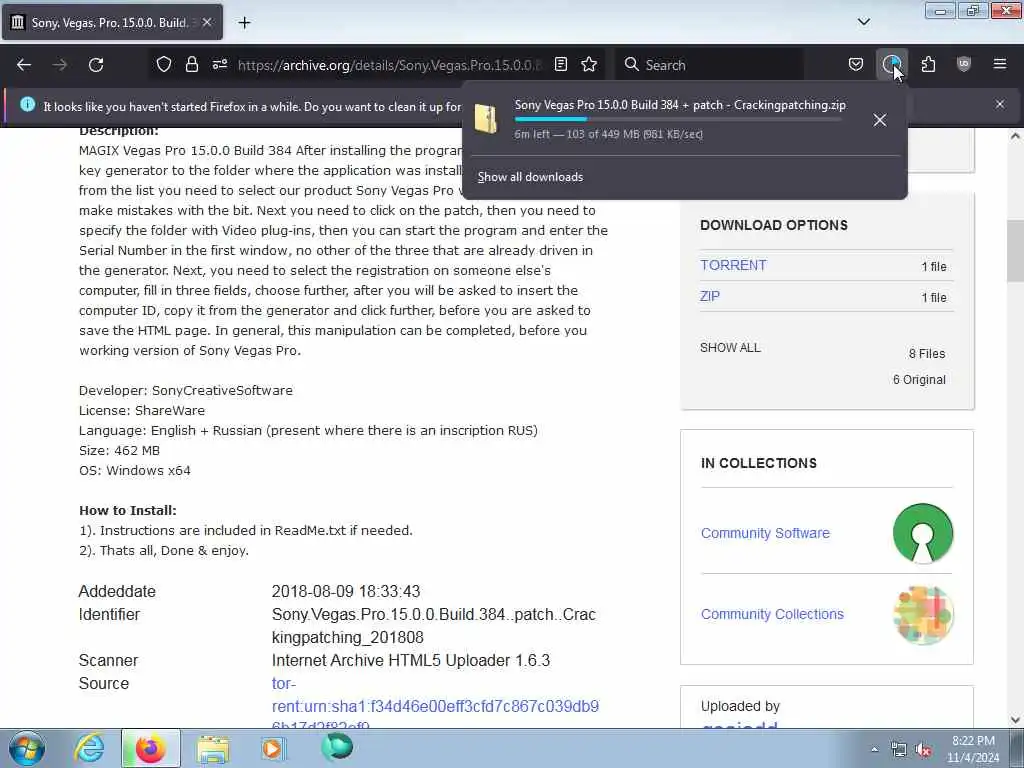Open the extensions puzzle icon
This screenshot has width=1024, height=768.
(x=928, y=65)
